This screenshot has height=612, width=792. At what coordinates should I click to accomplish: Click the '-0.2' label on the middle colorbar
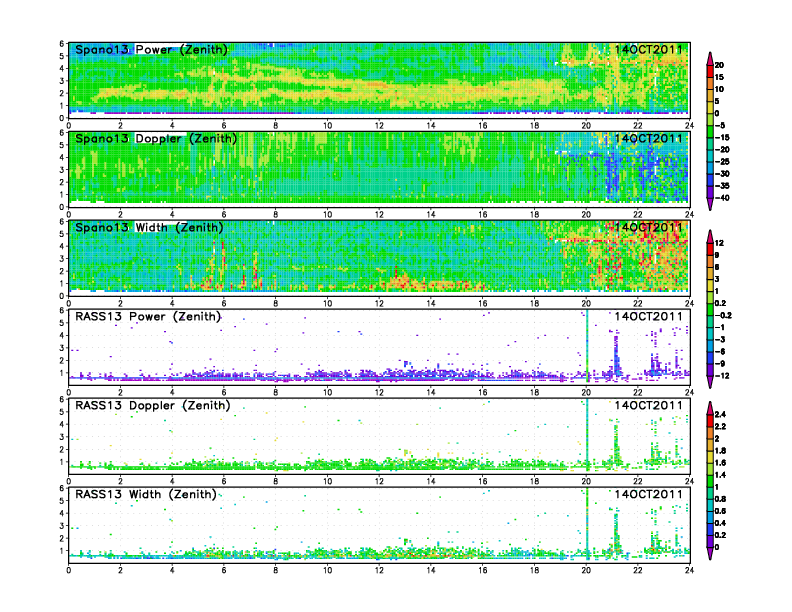pos(723,315)
